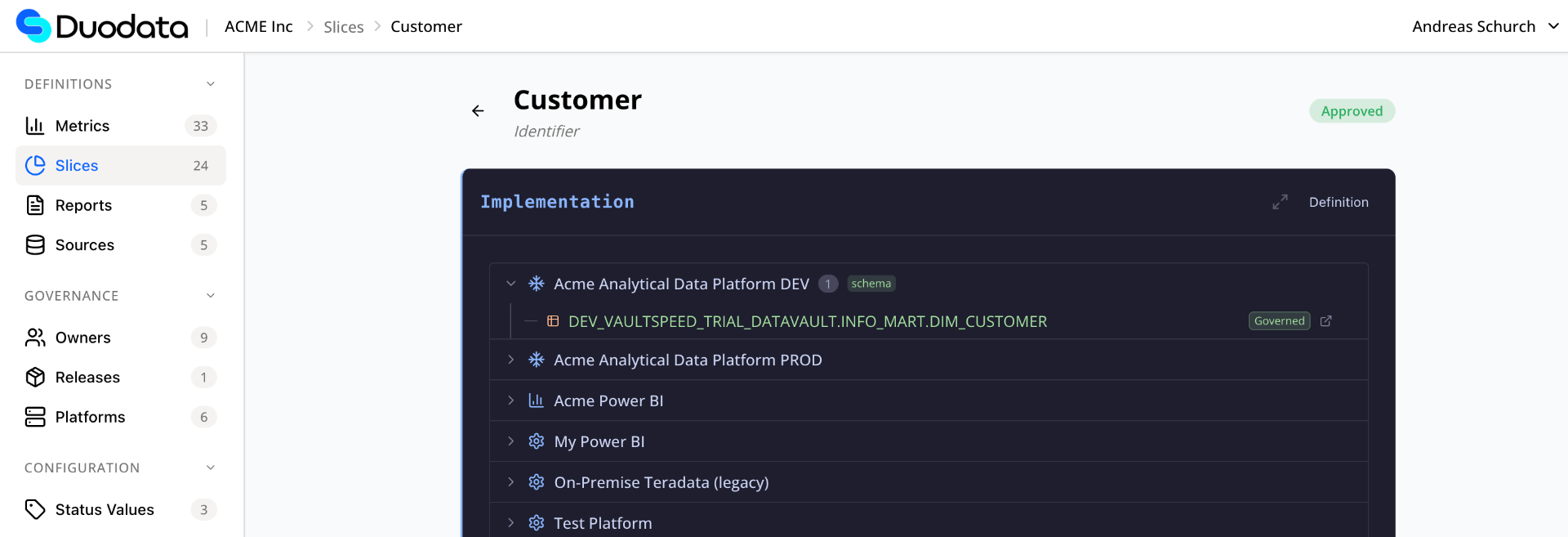Collapse the DEFINITIONS sidebar section

[211, 84]
